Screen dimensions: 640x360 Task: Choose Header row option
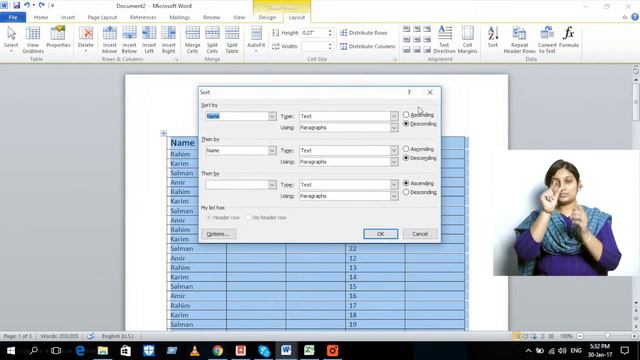click(223, 218)
